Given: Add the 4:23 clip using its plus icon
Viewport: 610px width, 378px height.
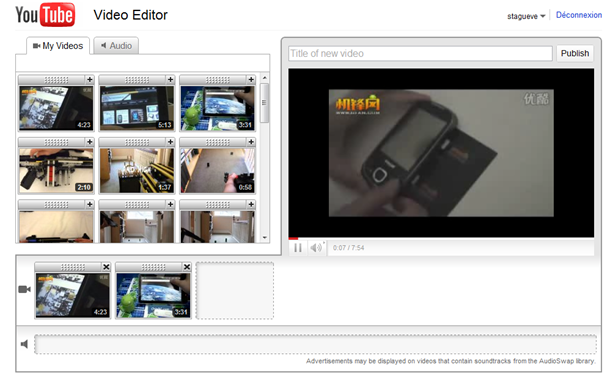Looking at the screenshot, I should click(x=89, y=80).
